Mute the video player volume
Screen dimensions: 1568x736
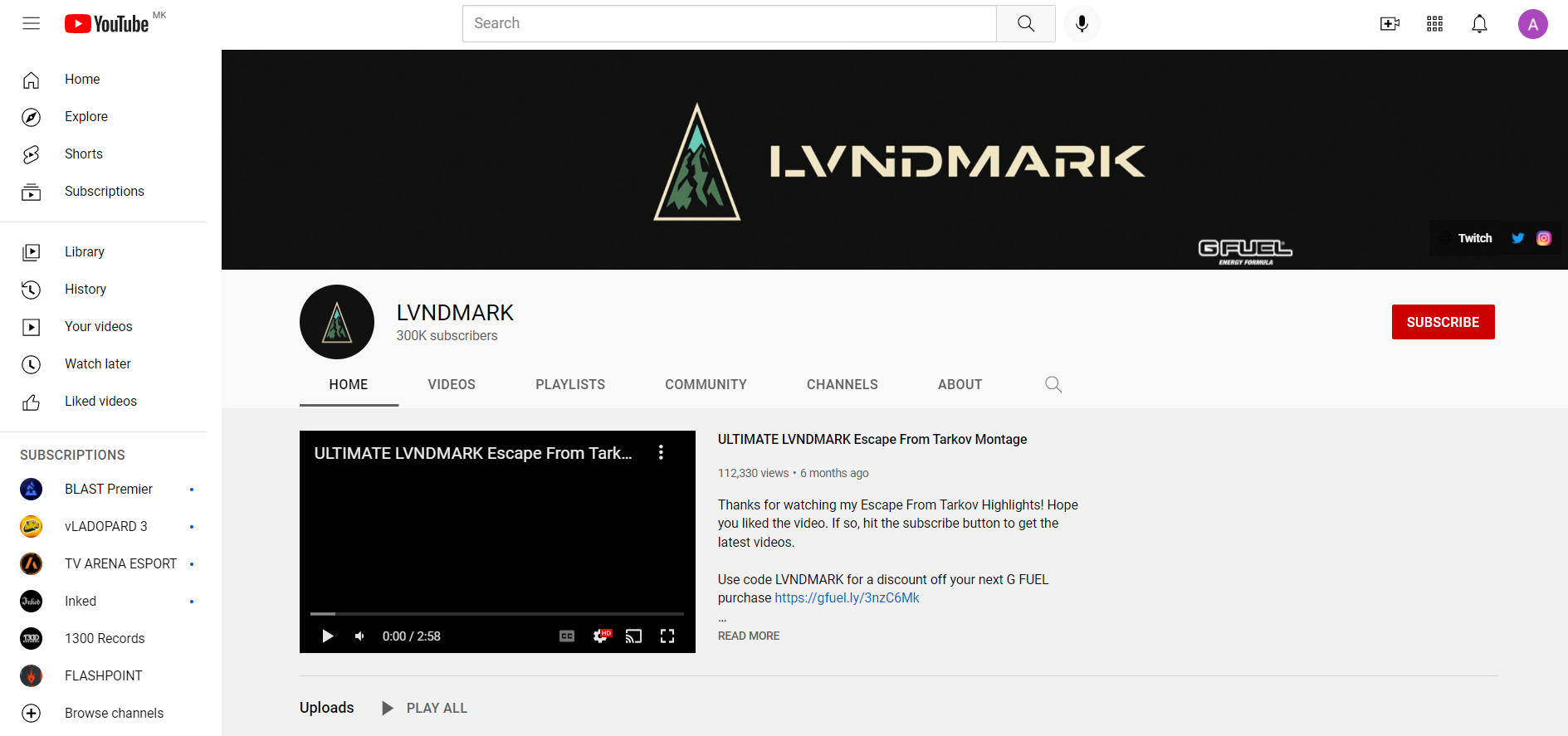[359, 636]
